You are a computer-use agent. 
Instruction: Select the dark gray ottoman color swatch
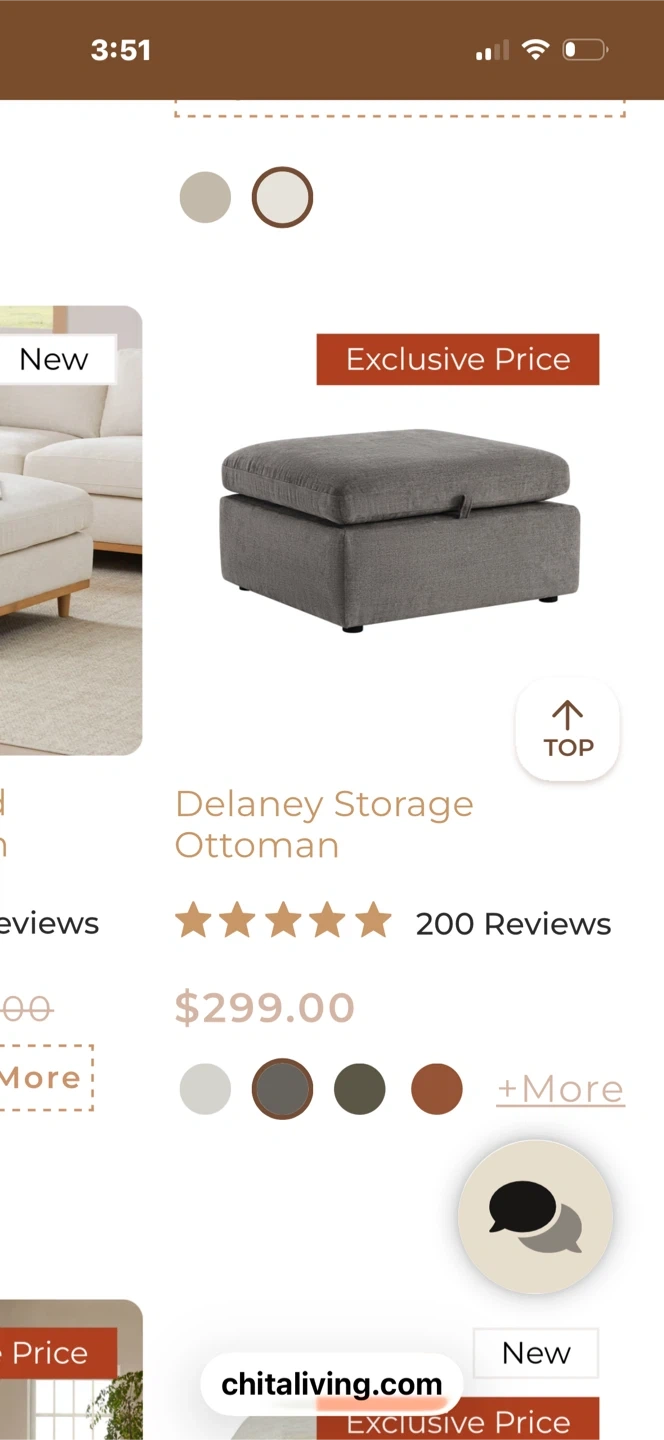282,1089
